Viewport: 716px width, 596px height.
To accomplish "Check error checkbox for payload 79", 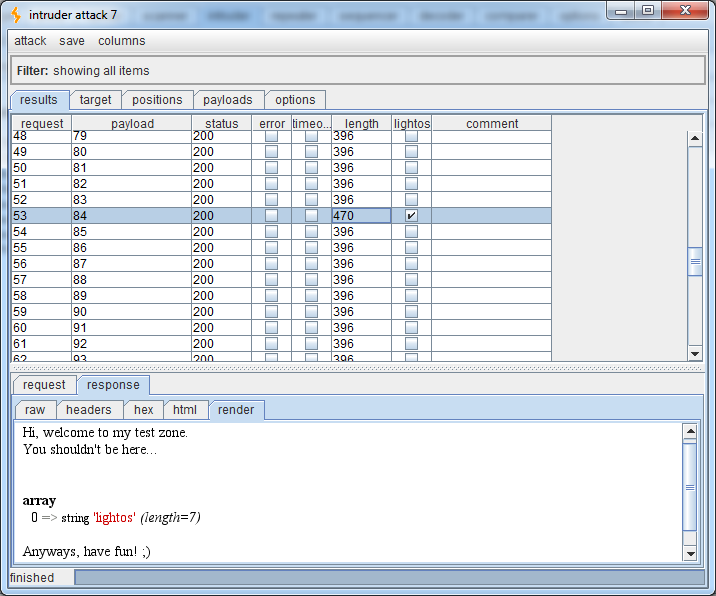I will 271,136.
